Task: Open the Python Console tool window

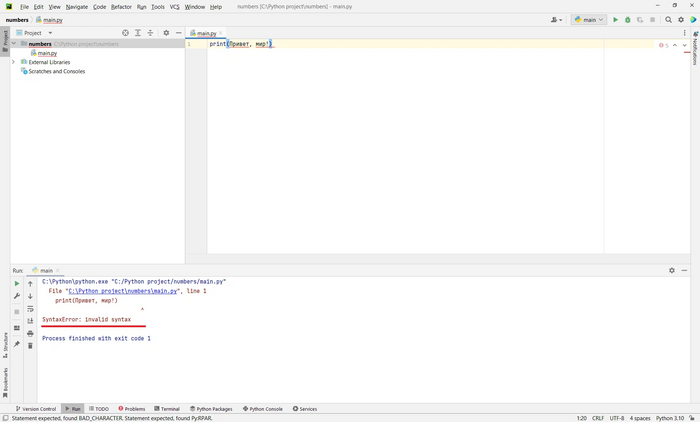Action: coord(262,408)
